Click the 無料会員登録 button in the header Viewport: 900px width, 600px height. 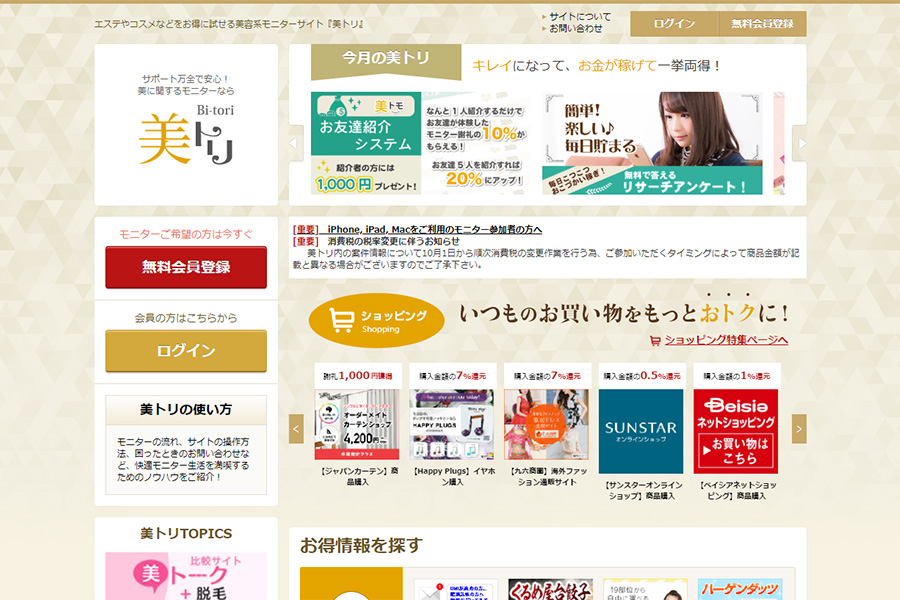762,24
